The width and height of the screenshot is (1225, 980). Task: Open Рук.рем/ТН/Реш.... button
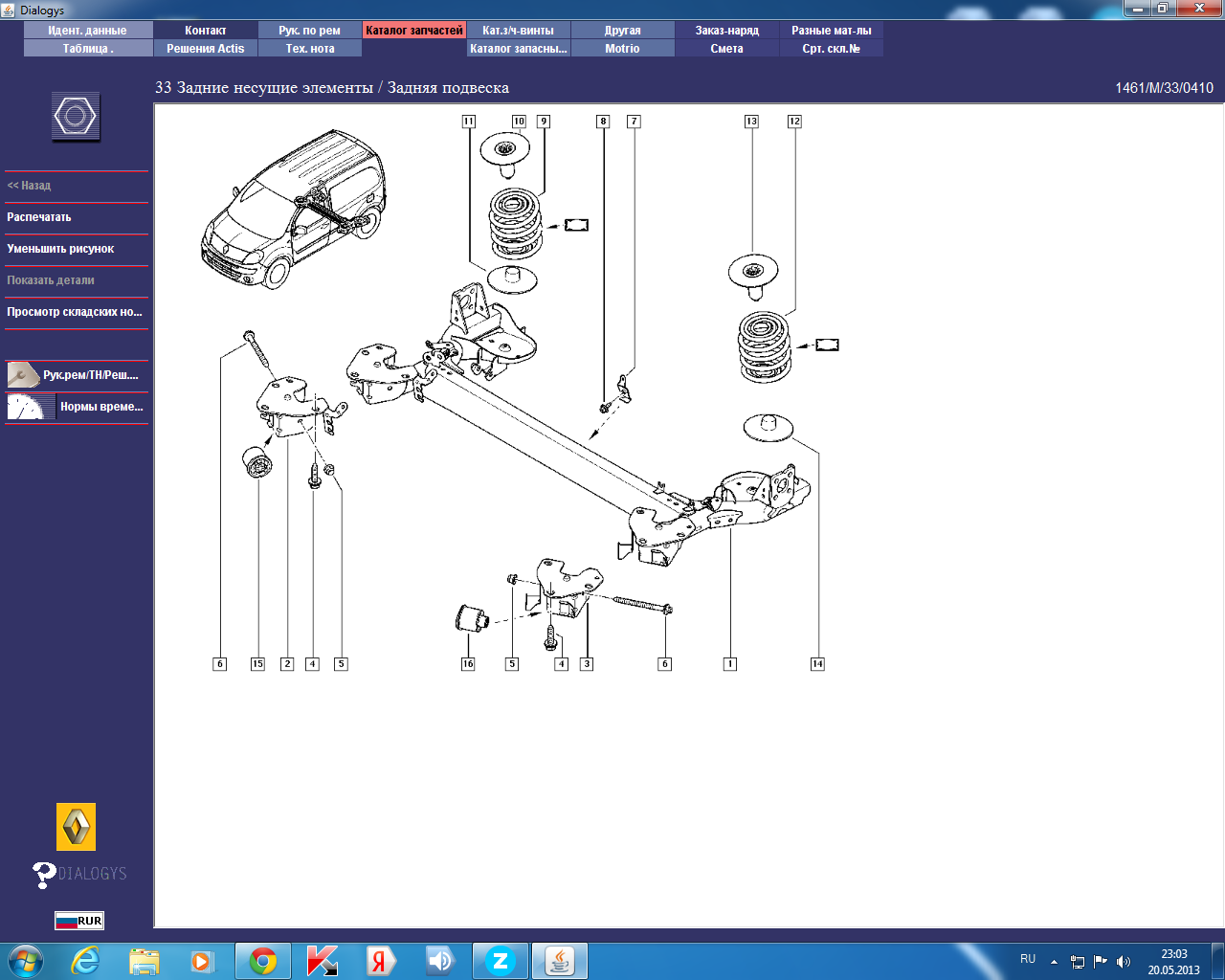(77, 375)
